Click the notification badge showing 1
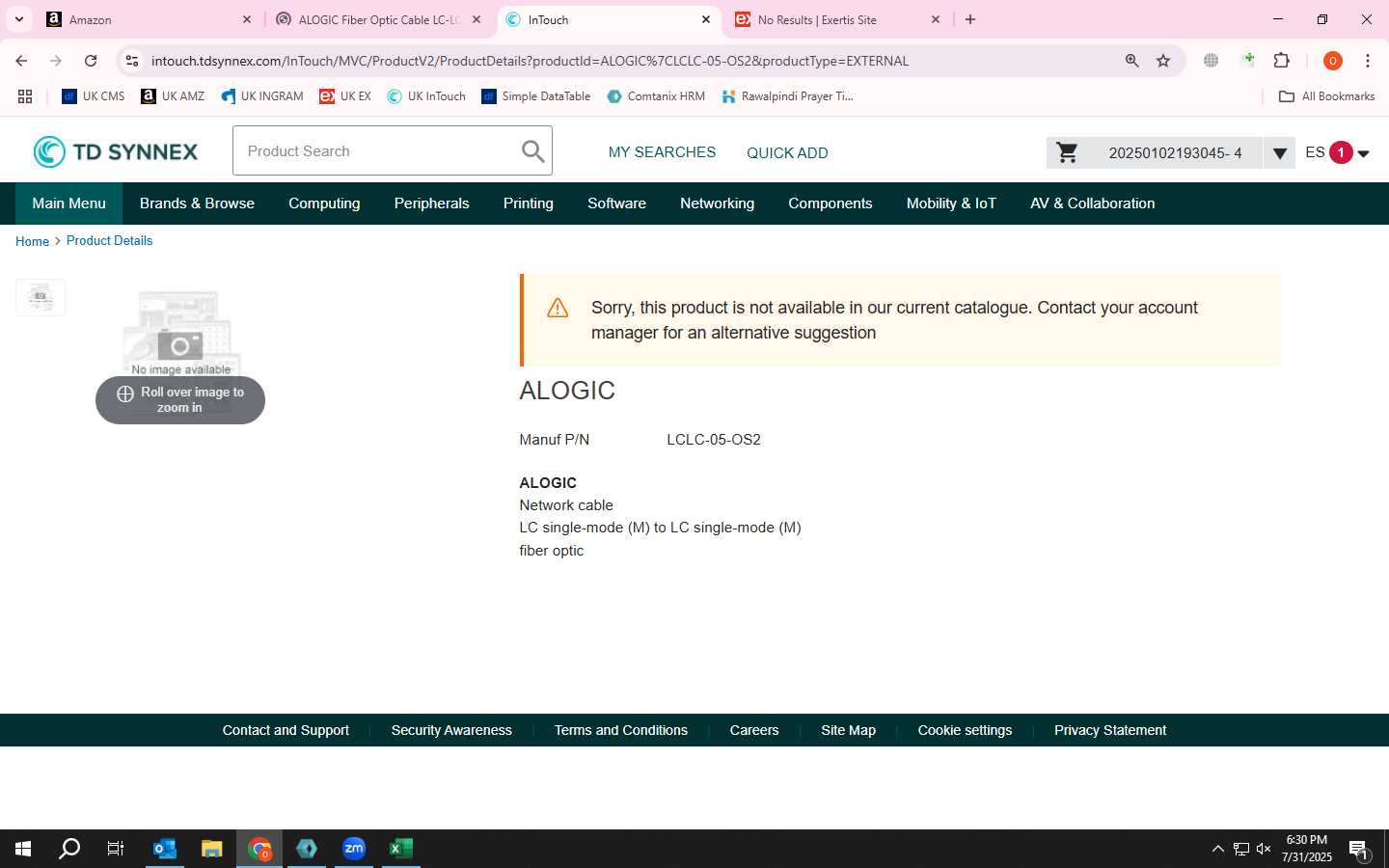Viewport: 1389px width, 868px height. [x=1340, y=152]
